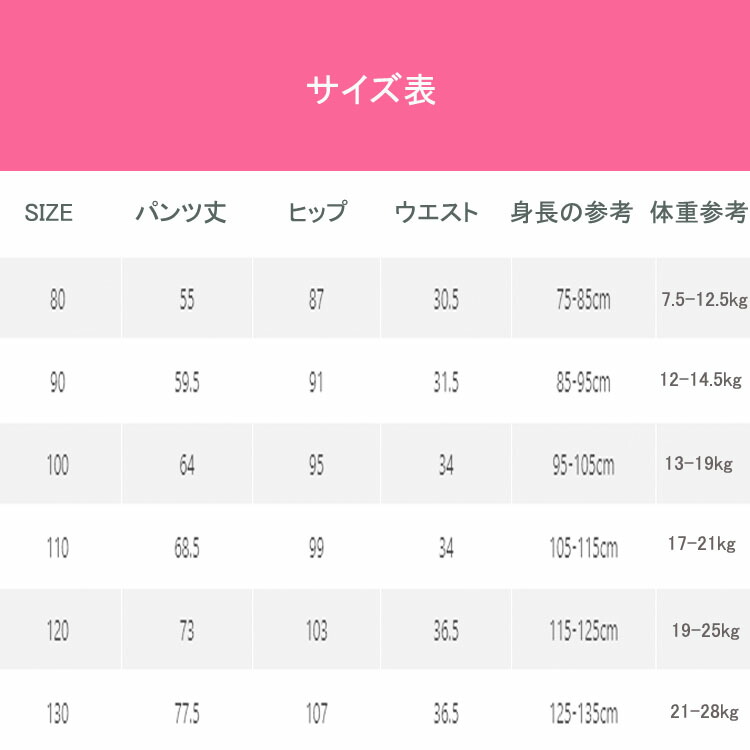Select the ウエスト column header
Viewport: 750px width, 750px height.
click(436, 212)
